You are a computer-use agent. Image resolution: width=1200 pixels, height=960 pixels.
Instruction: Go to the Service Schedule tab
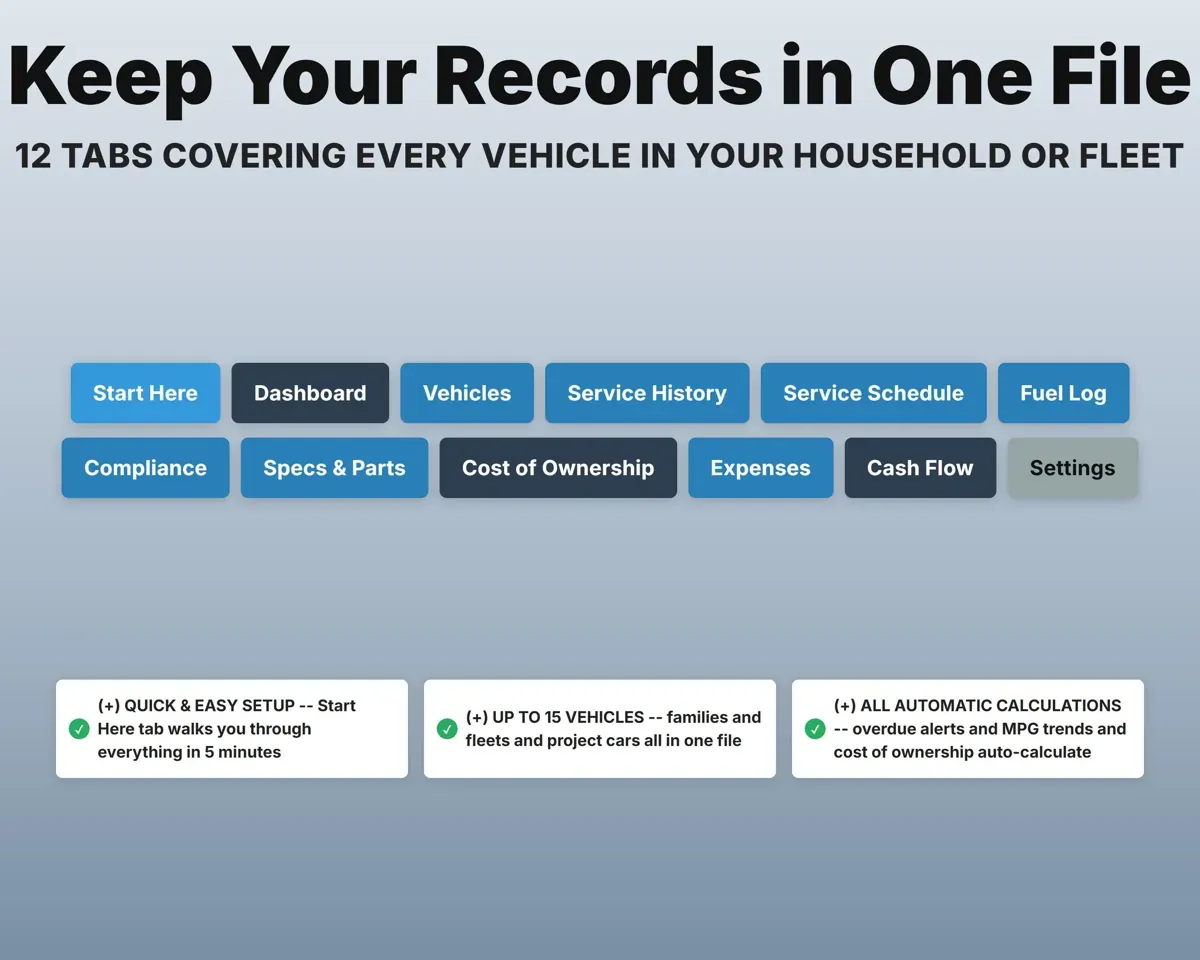(x=873, y=393)
